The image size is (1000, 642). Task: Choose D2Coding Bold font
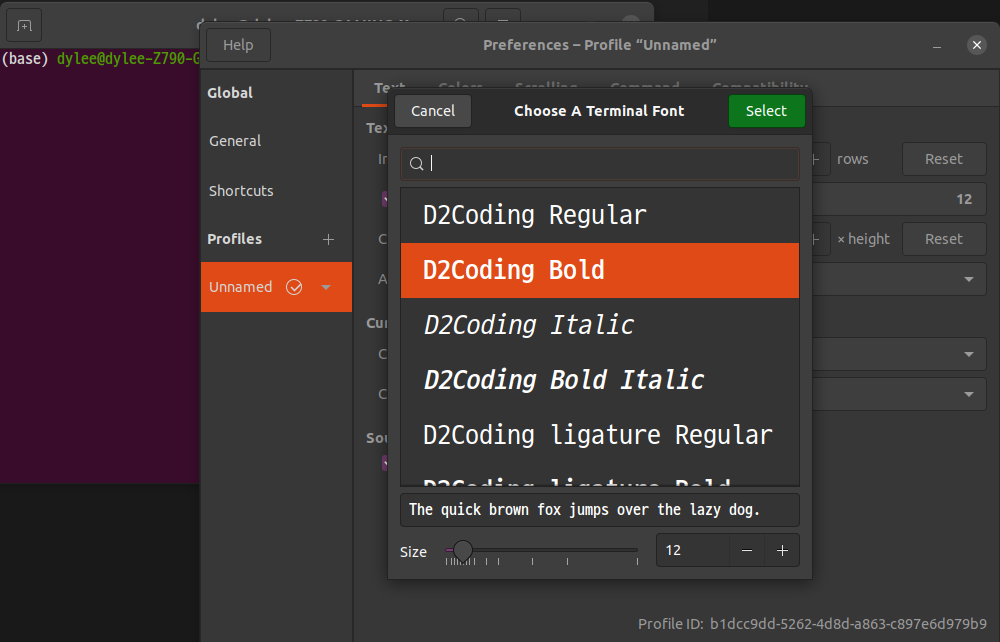[599, 270]
